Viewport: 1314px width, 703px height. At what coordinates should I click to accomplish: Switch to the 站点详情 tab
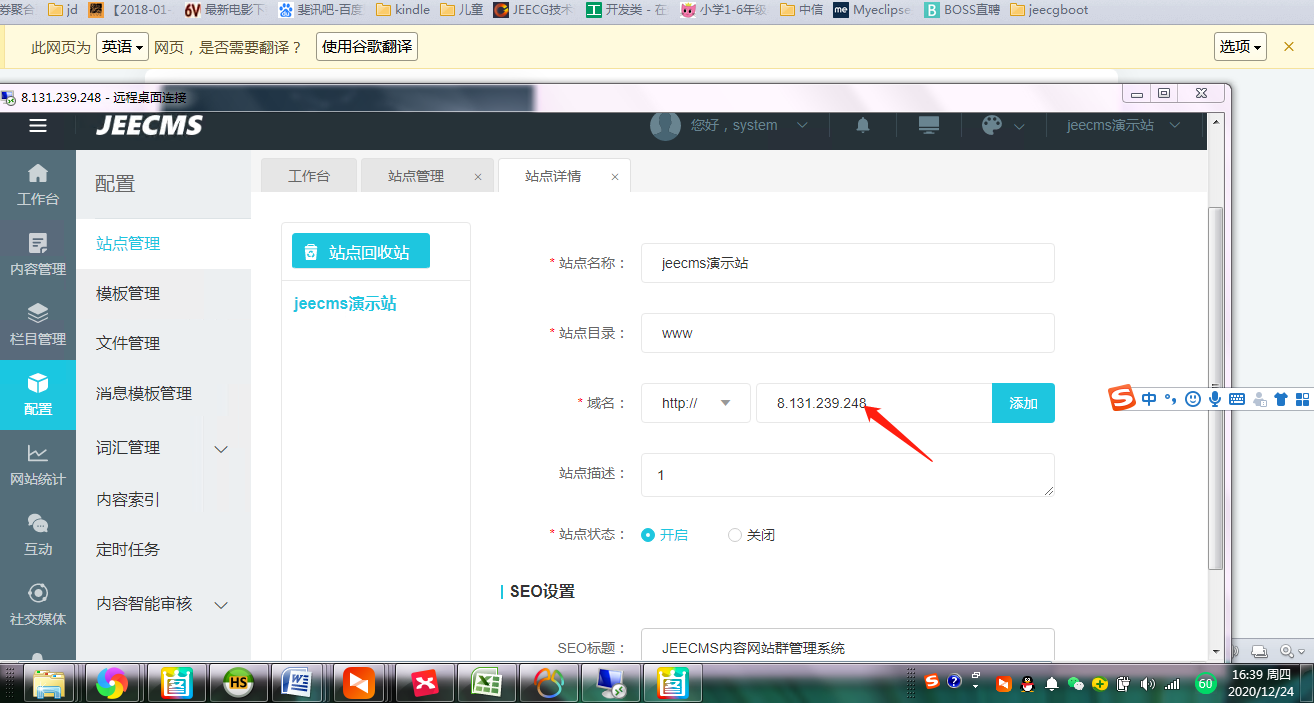tap(553, 175)
